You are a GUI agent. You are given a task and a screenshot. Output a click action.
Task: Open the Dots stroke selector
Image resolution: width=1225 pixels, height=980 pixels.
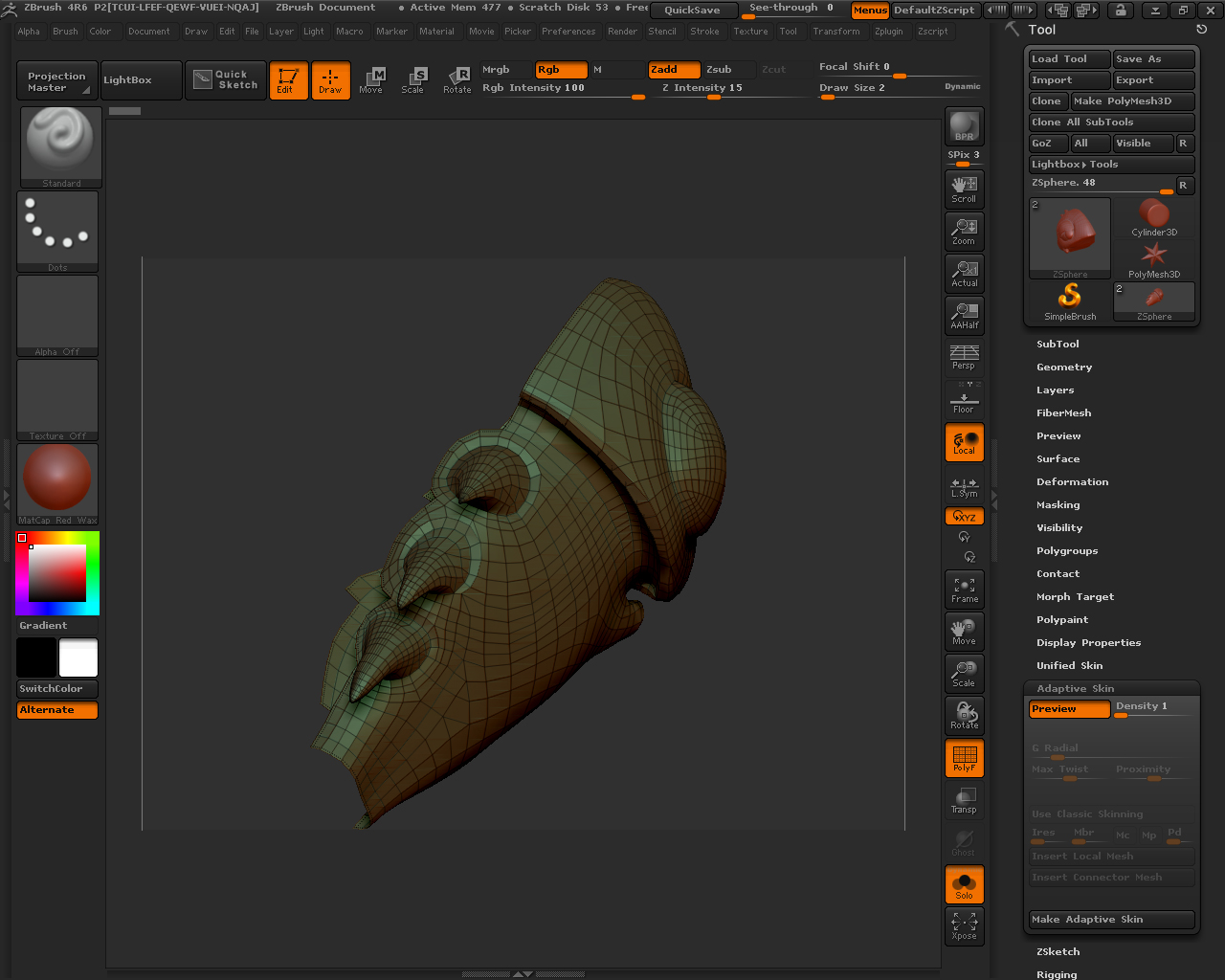[57, 232]
